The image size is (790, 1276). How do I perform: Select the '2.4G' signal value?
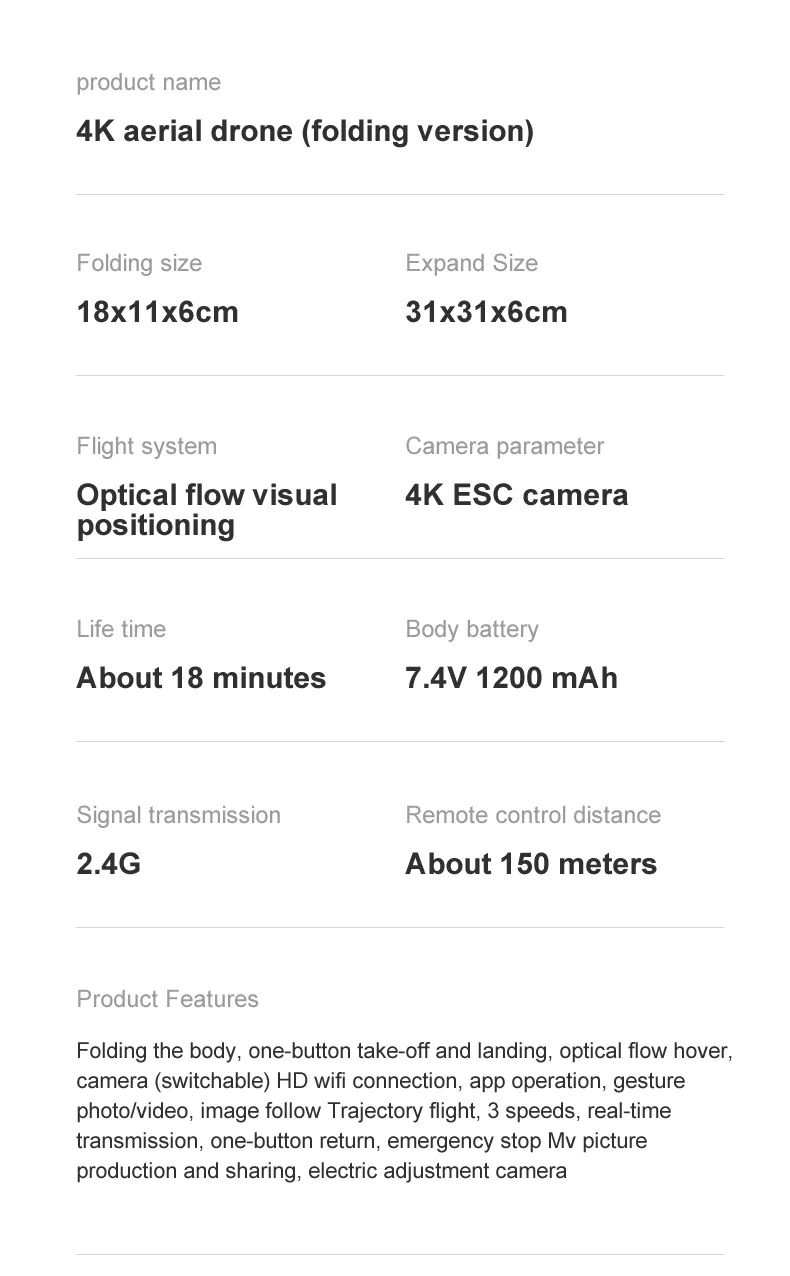[x=108, y=864]
